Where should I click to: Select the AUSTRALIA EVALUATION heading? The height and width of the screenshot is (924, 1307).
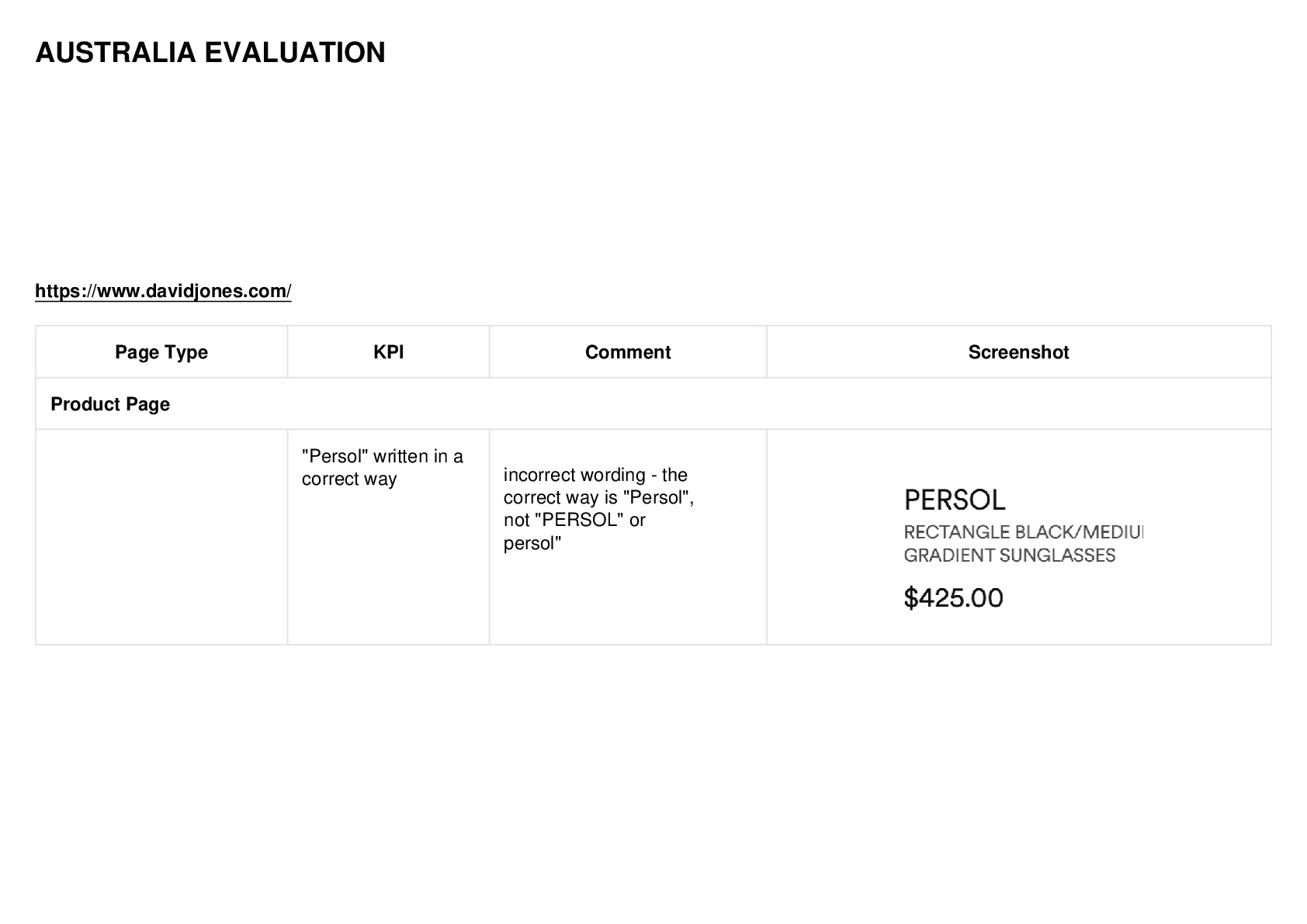(210, 53)
